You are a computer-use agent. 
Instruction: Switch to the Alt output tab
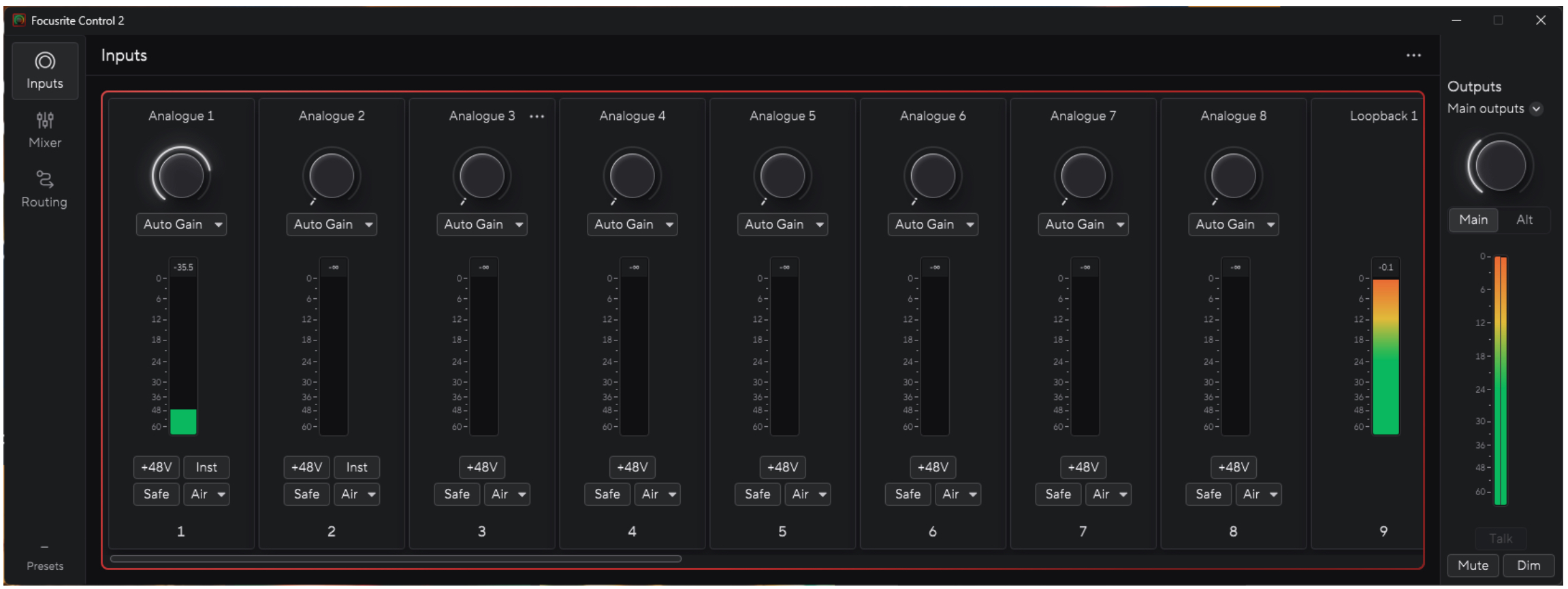(1524, 220)
